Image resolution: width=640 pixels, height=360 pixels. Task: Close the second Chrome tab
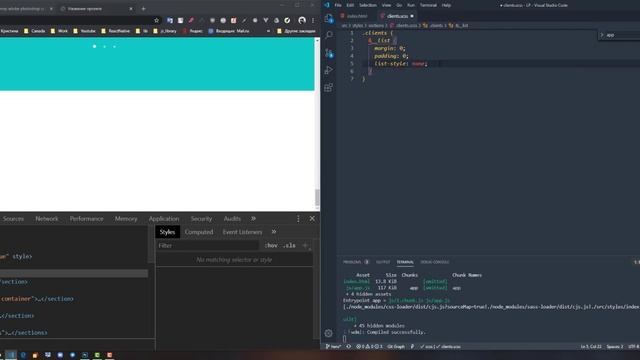[x=131, y=9]
